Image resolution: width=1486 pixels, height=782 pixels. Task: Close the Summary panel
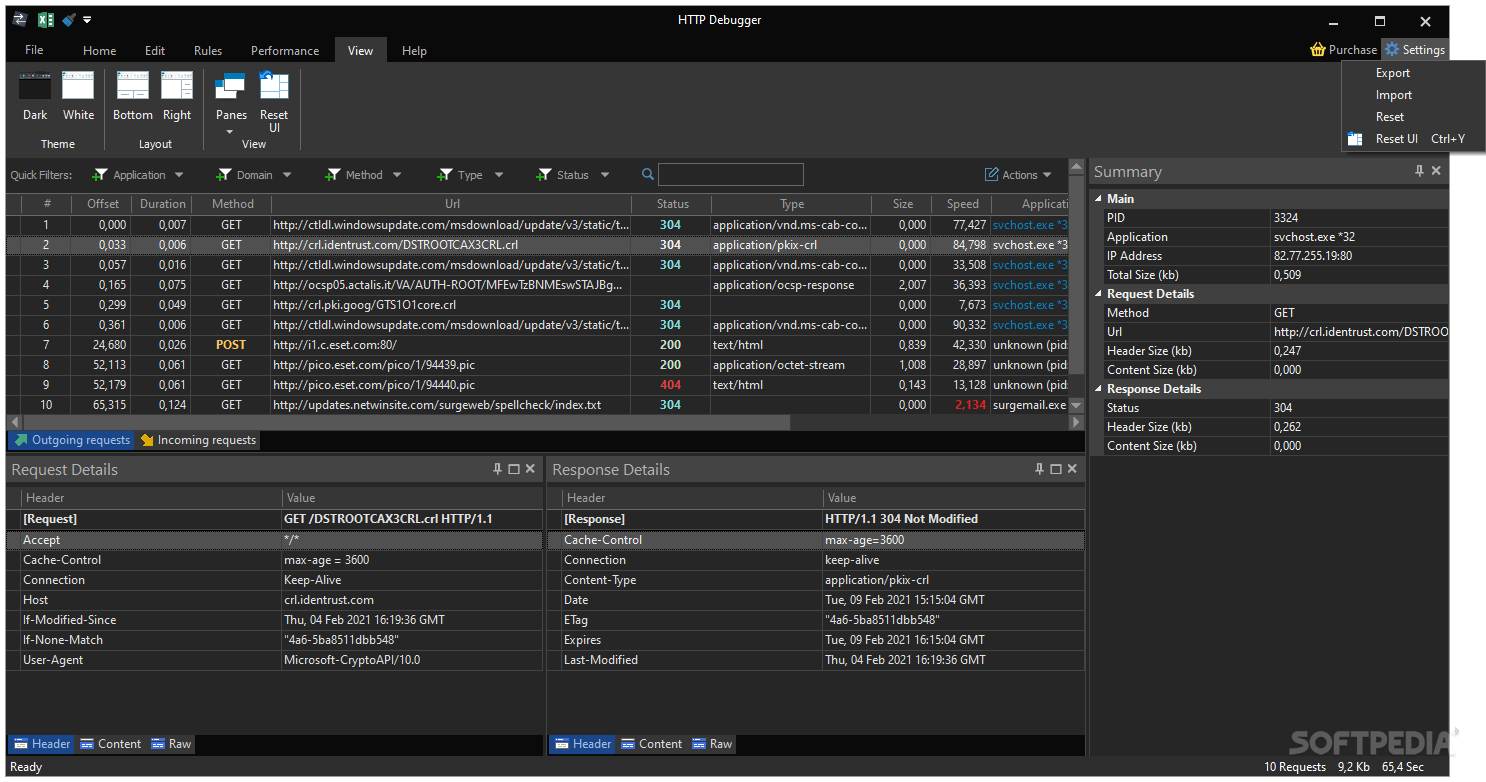[x=1436, y=171]
